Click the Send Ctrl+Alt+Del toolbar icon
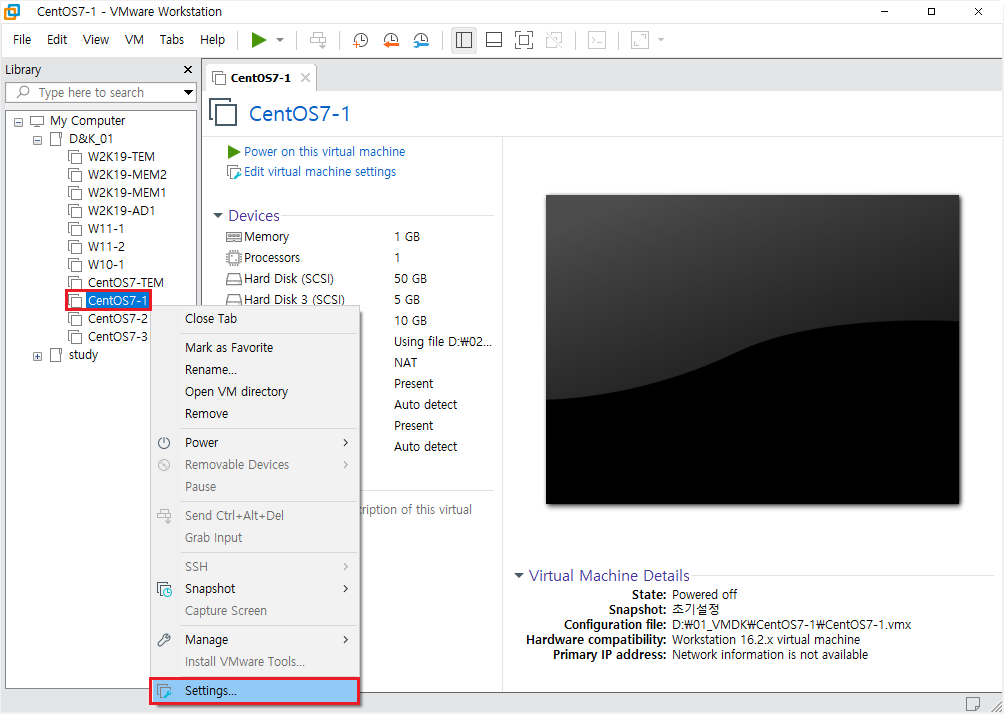This screenshot has width=1004, height=714. click(x=318, y=40)
